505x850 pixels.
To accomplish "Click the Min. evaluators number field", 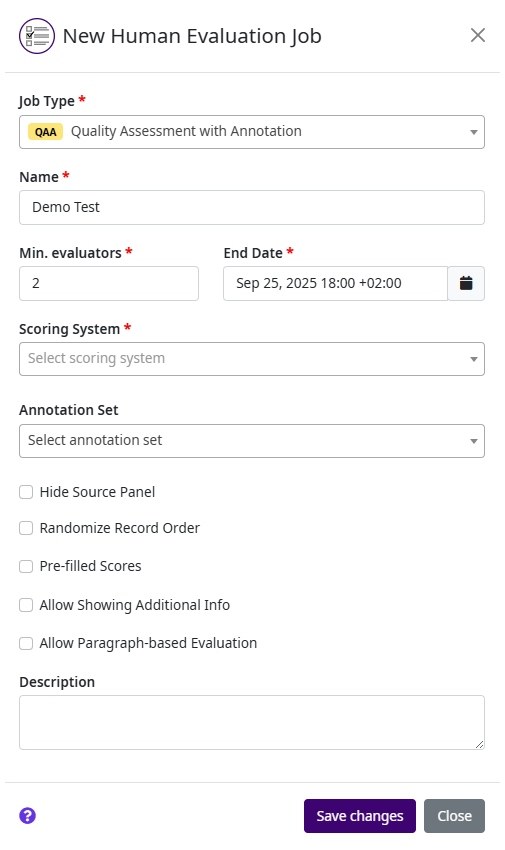I will (109, 283).
